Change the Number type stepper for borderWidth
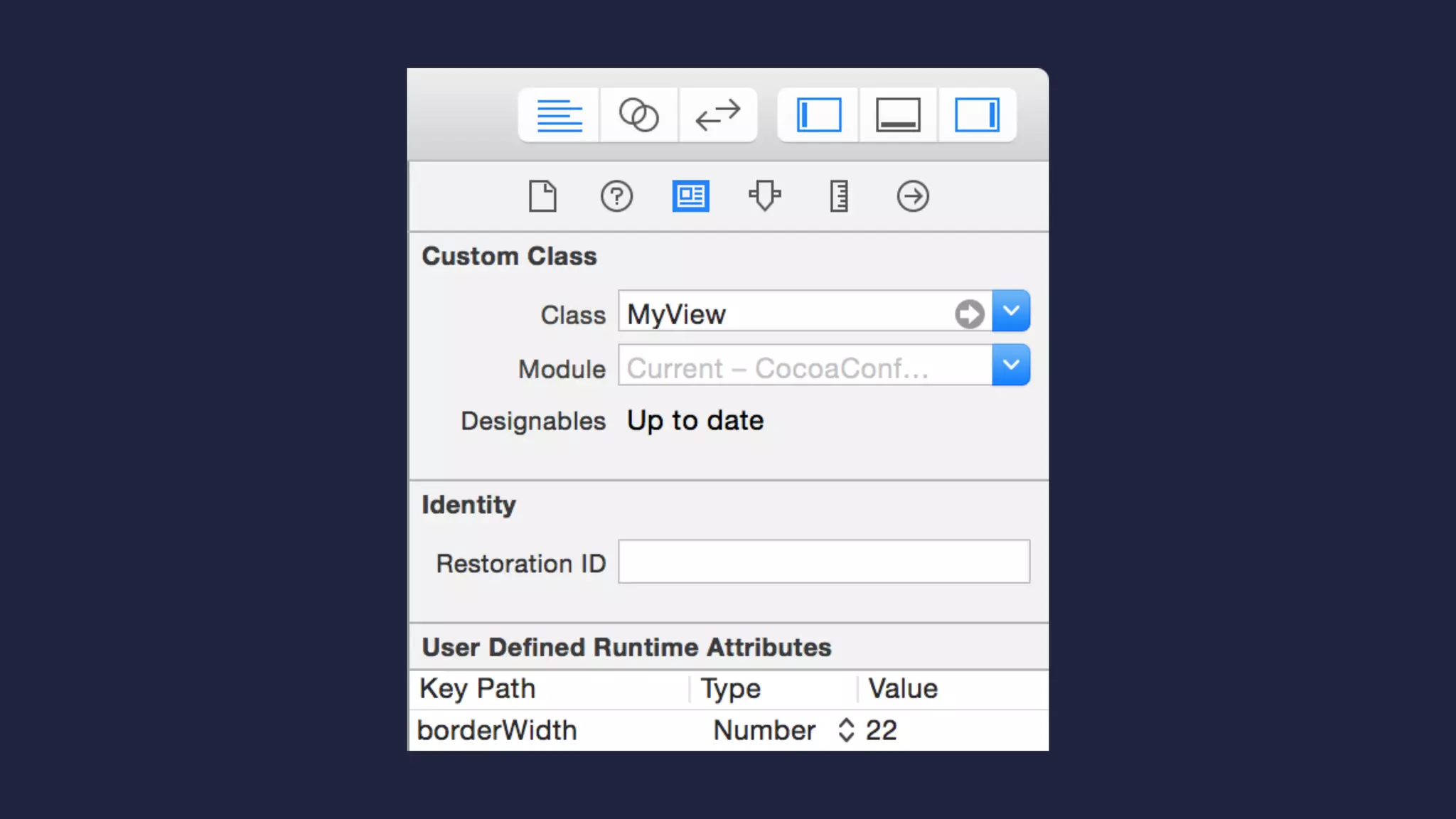1456x819 pixels. coord(845,730)
